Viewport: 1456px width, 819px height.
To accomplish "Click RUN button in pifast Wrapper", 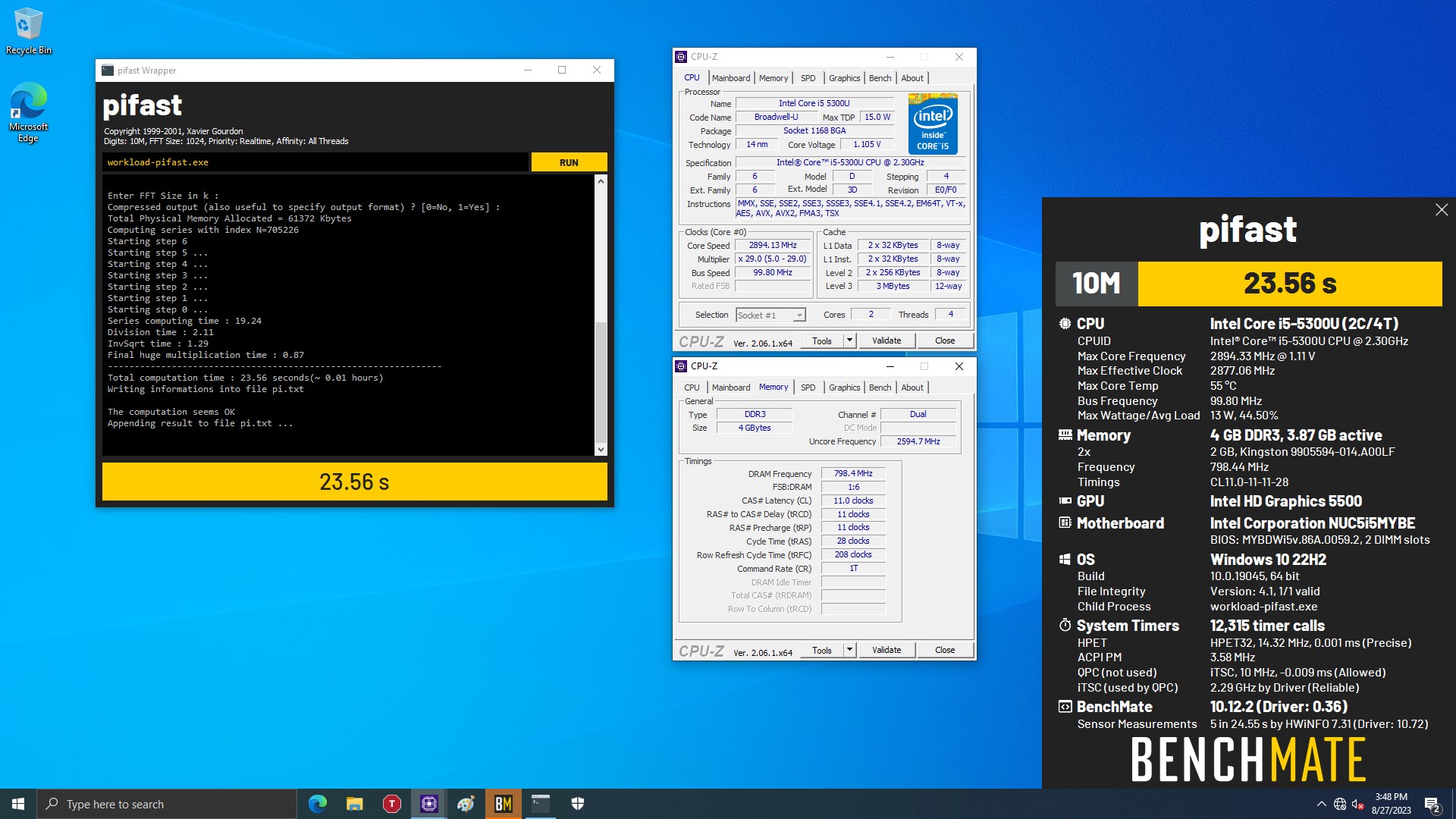I will pos(569,162).
